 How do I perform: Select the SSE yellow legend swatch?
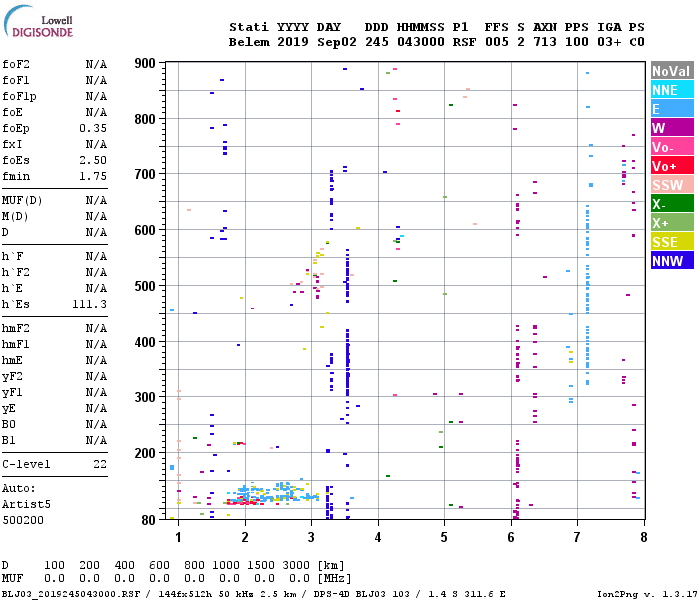(672, 242)
